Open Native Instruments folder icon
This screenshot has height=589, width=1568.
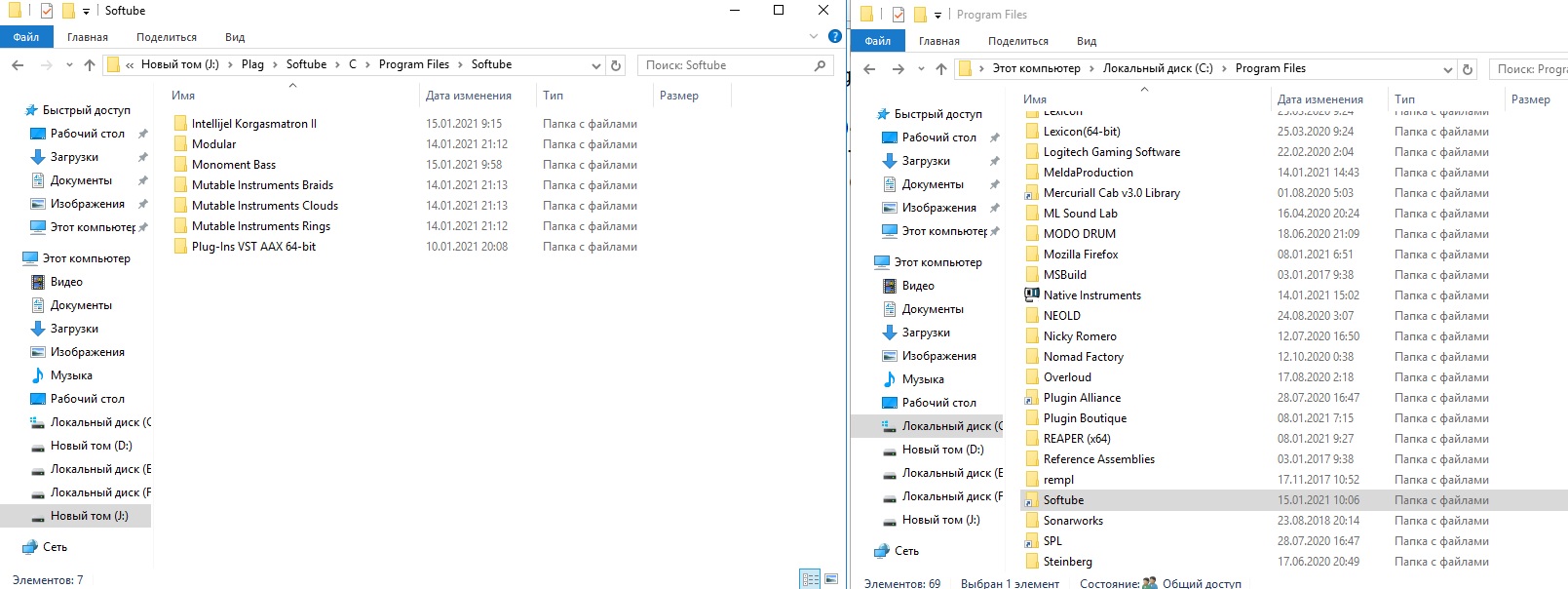tap(1032, 295)
